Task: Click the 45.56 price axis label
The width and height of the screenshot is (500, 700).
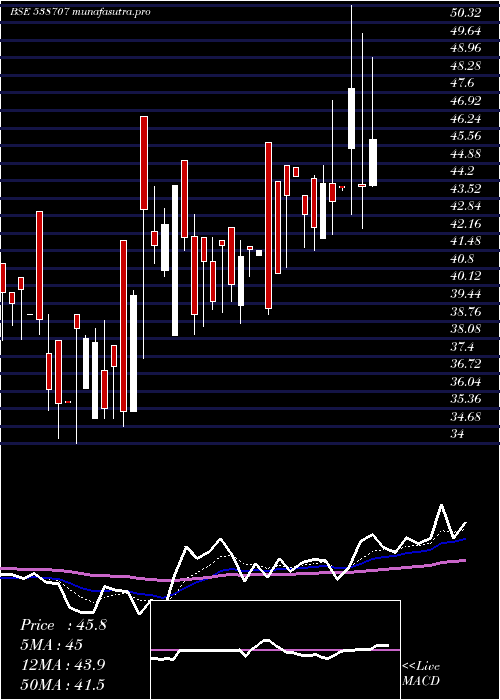Action: 466,136
